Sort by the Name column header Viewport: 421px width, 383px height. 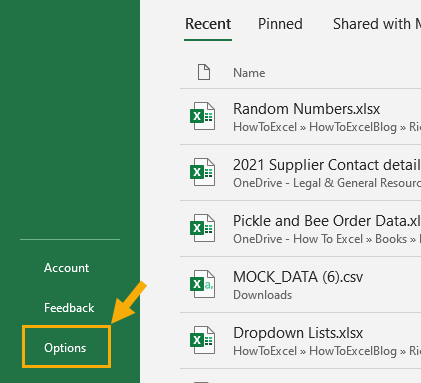click(249, 73)
